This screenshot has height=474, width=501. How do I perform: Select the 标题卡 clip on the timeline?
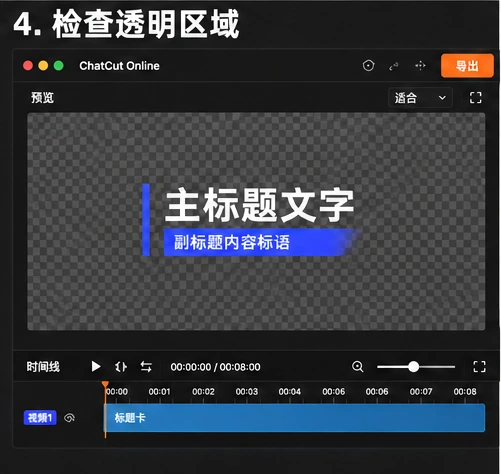[x=295, y=418]
